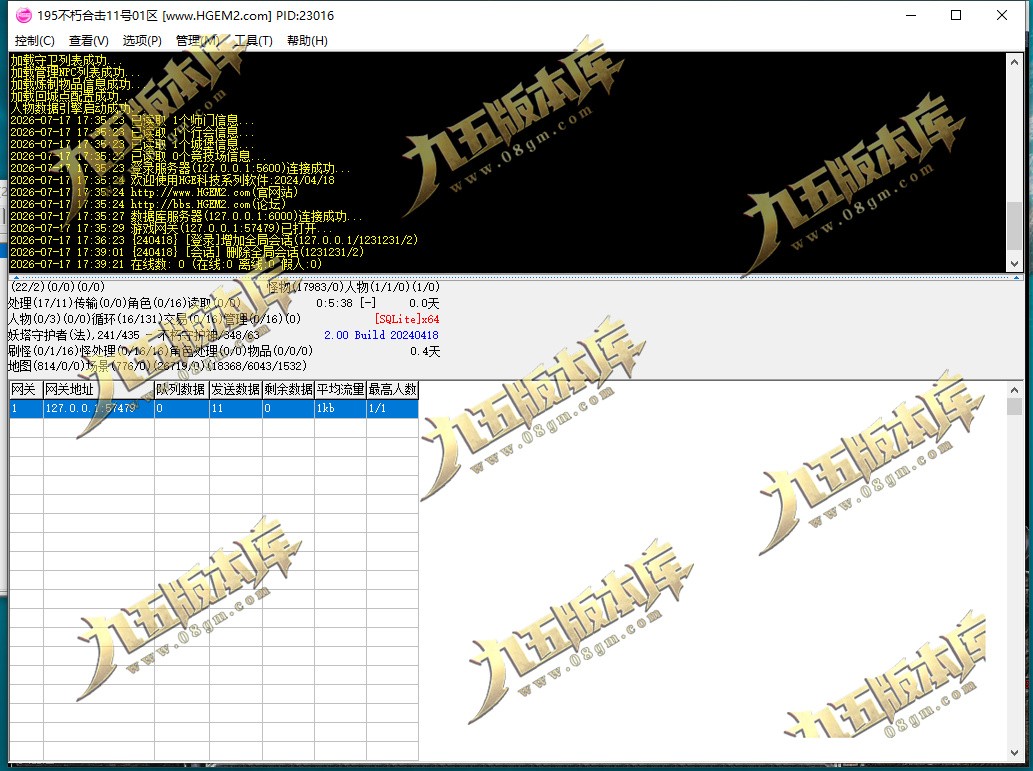This screenshot has width=1033, height=771.
Task: Click the gateway panel scroll up arrow
Action: (x=1014, y=390)
